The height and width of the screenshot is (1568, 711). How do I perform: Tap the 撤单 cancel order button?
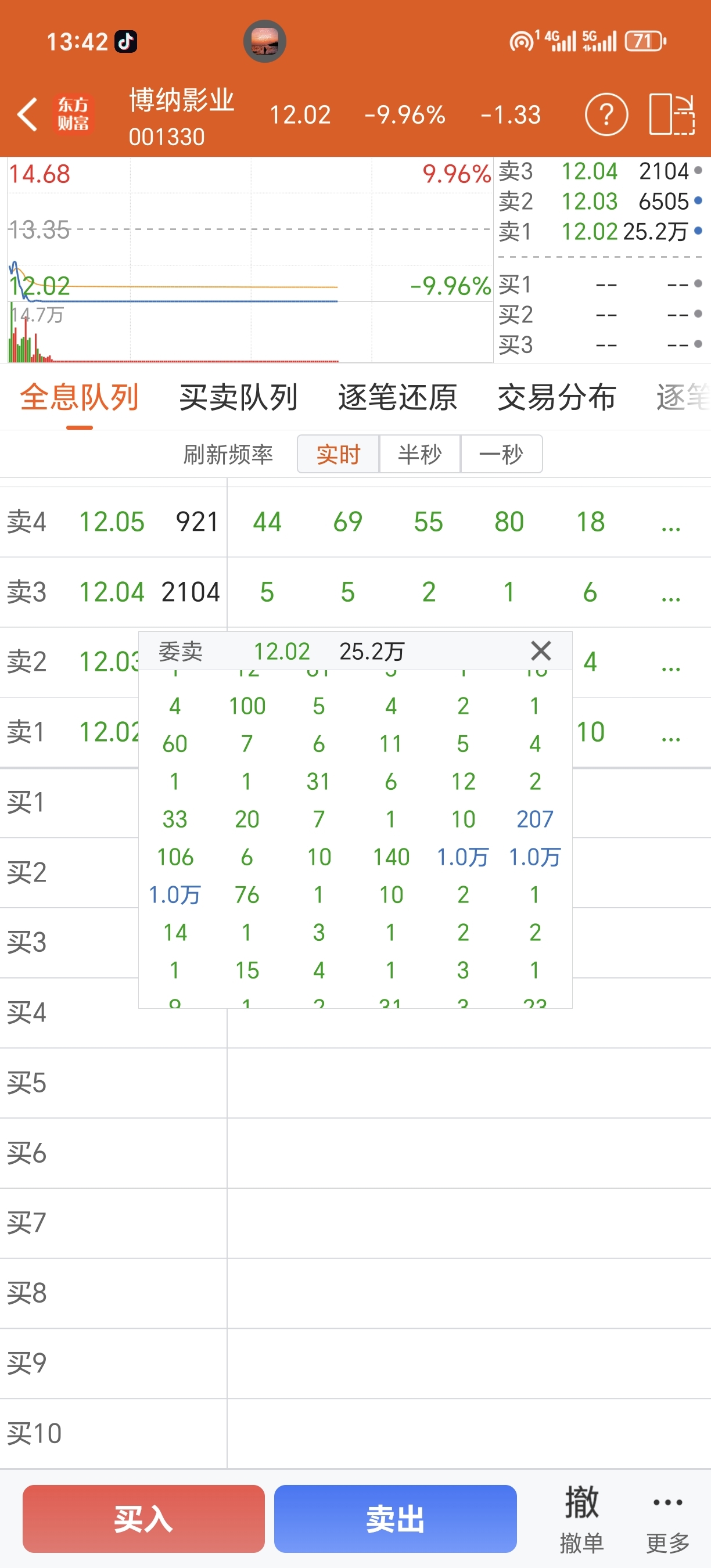coord(581,1518)
